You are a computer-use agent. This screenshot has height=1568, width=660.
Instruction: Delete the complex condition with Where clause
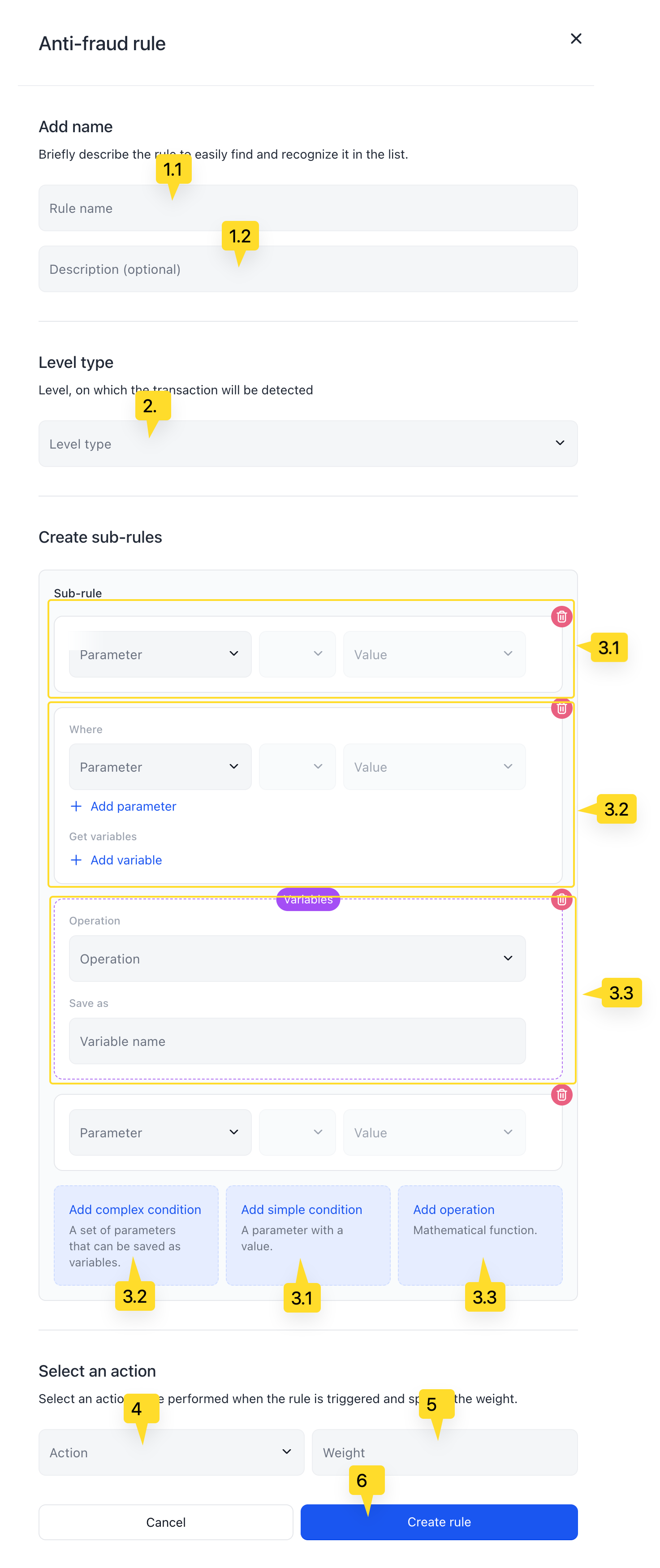pos(561,708)
